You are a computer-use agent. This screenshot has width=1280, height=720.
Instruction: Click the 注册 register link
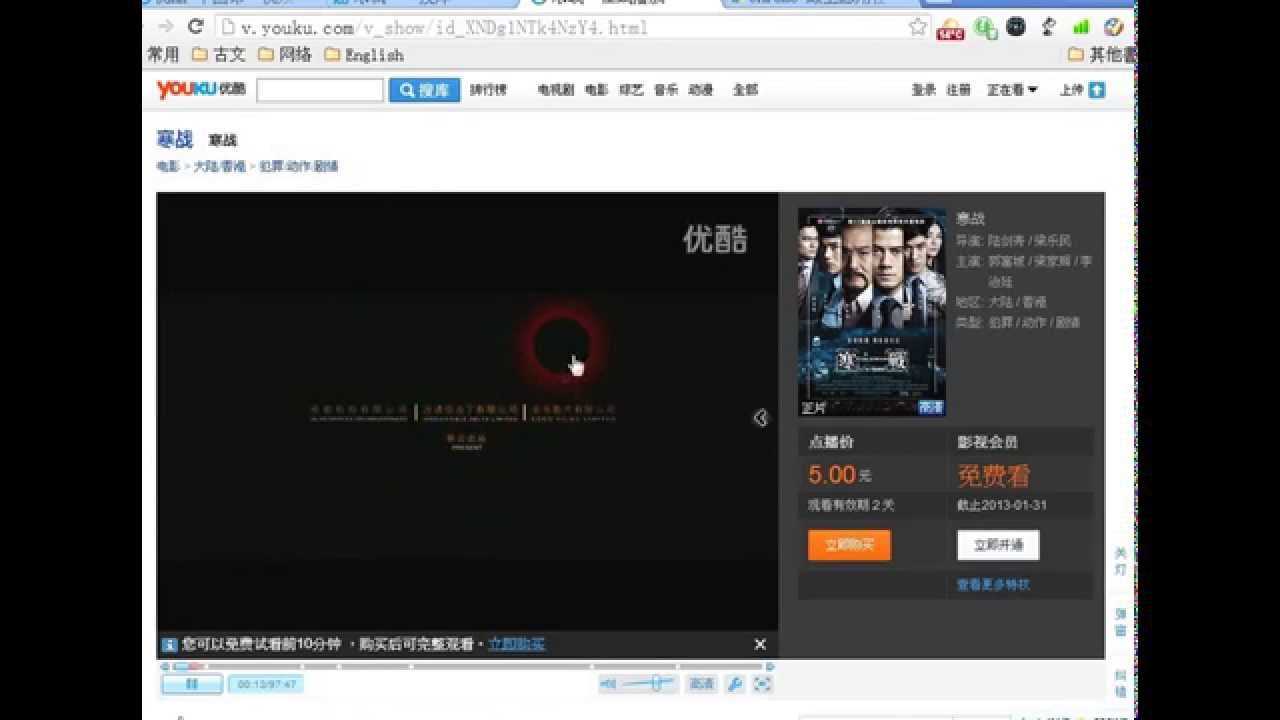tap(959, 90)
